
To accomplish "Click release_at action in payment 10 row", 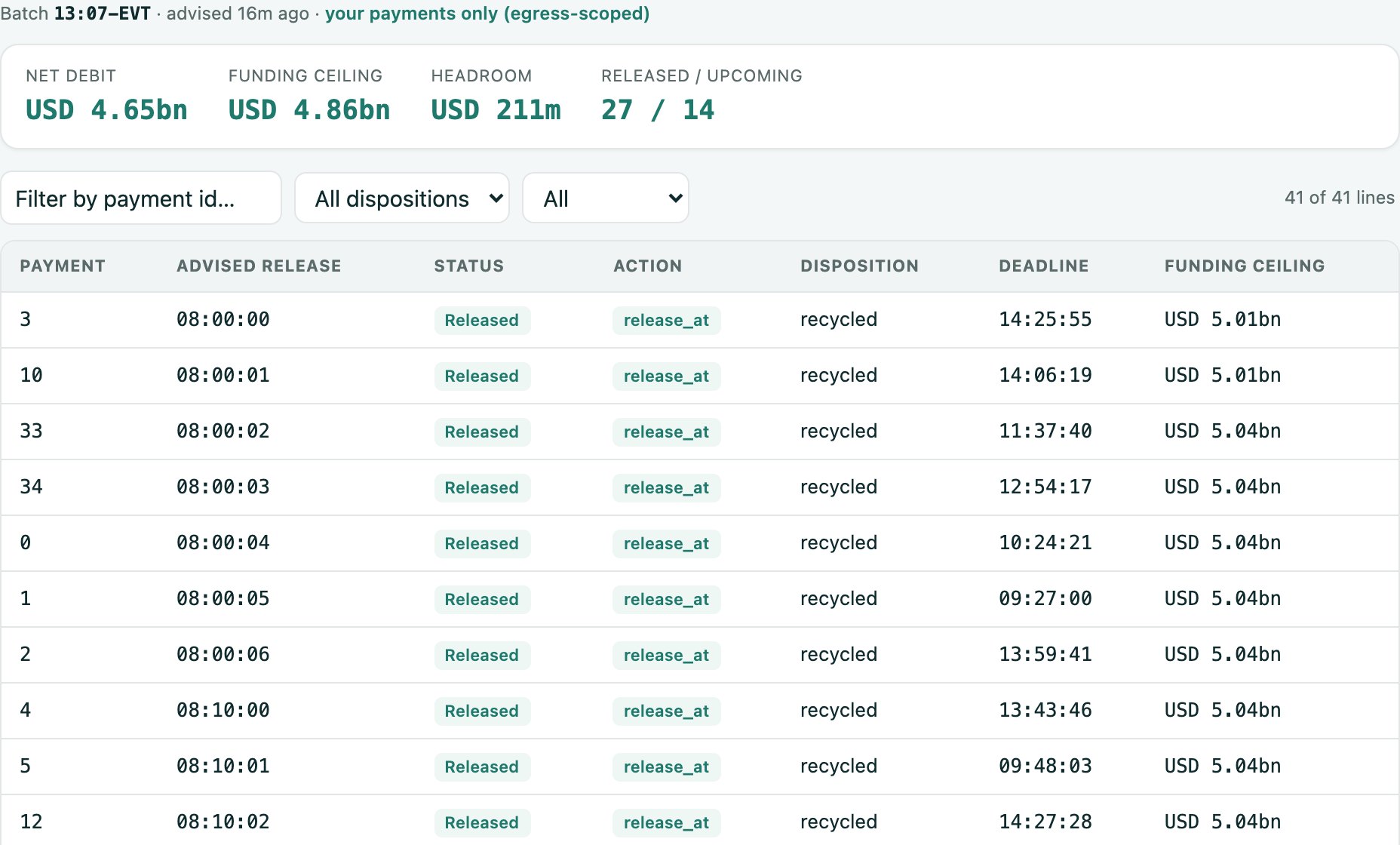I will click(666, 376).
